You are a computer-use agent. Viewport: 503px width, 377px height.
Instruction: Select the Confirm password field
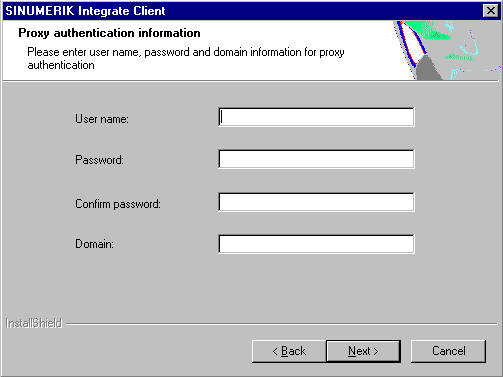coord(316,202)
